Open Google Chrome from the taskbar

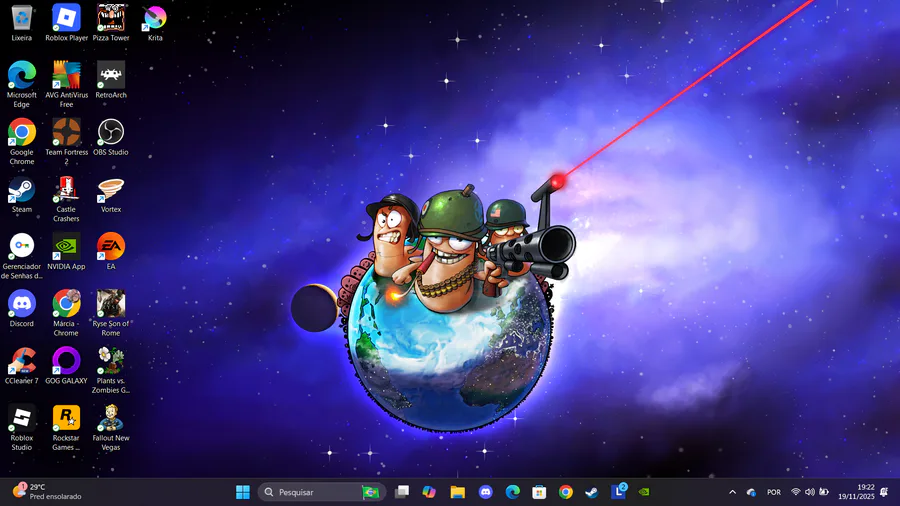pos(566,492)
